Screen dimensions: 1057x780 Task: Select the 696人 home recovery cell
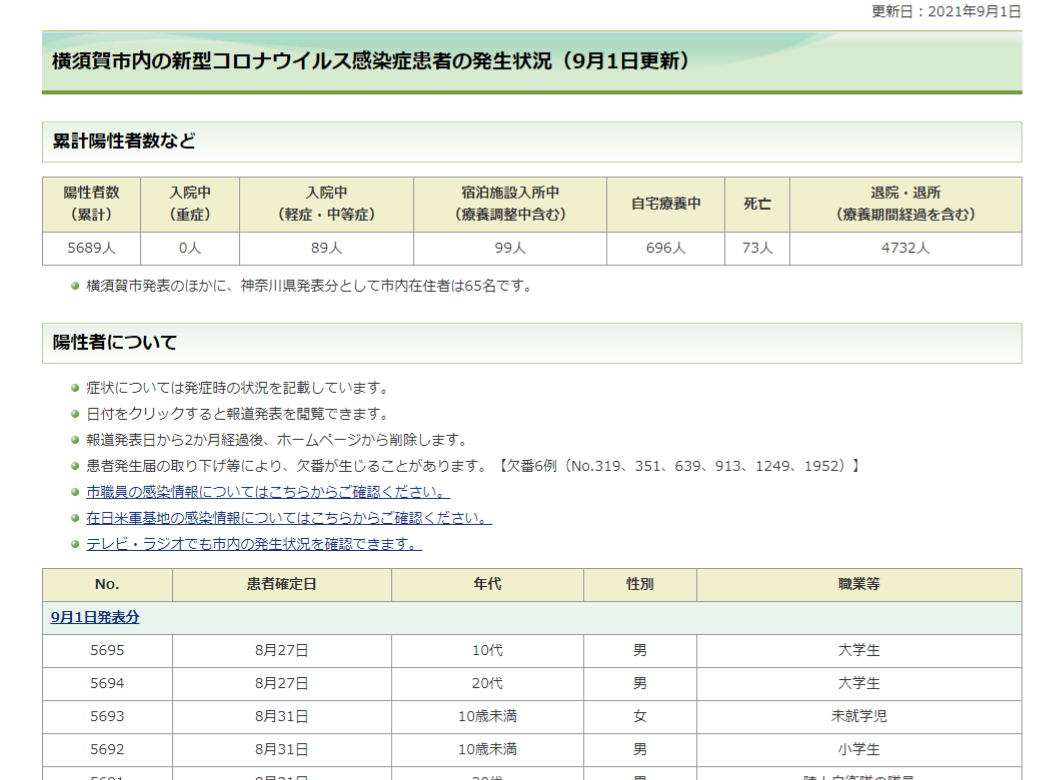665,249
